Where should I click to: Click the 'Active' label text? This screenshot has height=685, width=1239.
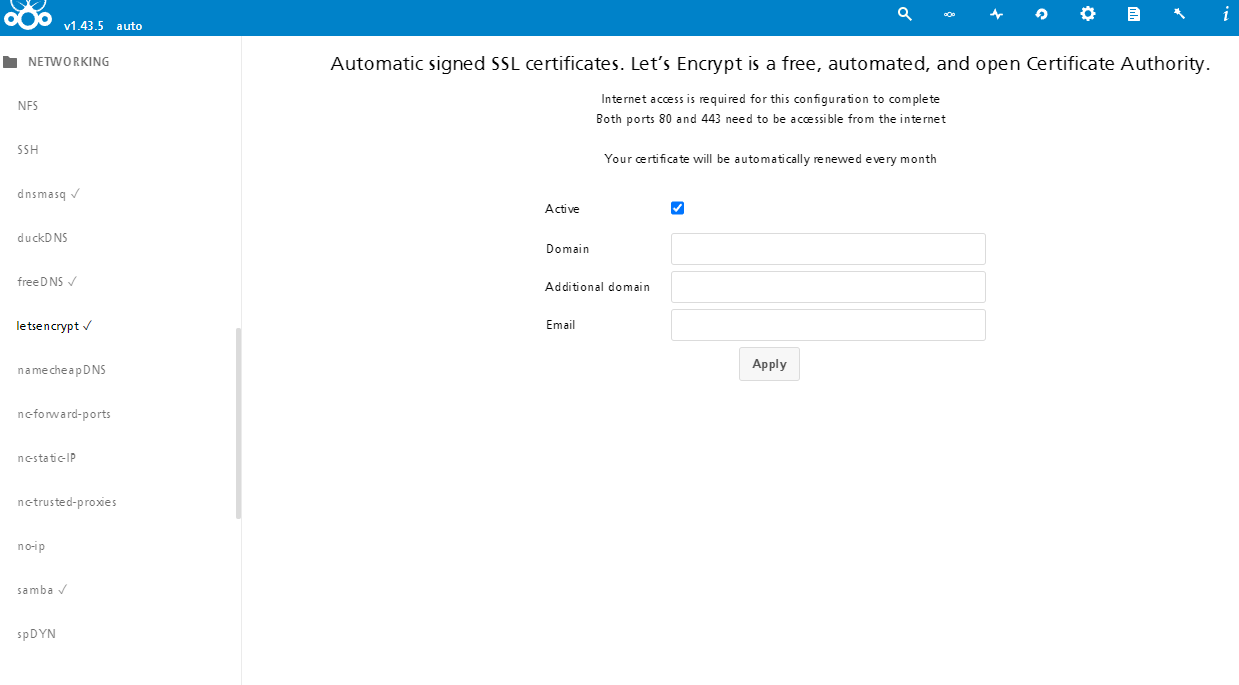(562, 209)
